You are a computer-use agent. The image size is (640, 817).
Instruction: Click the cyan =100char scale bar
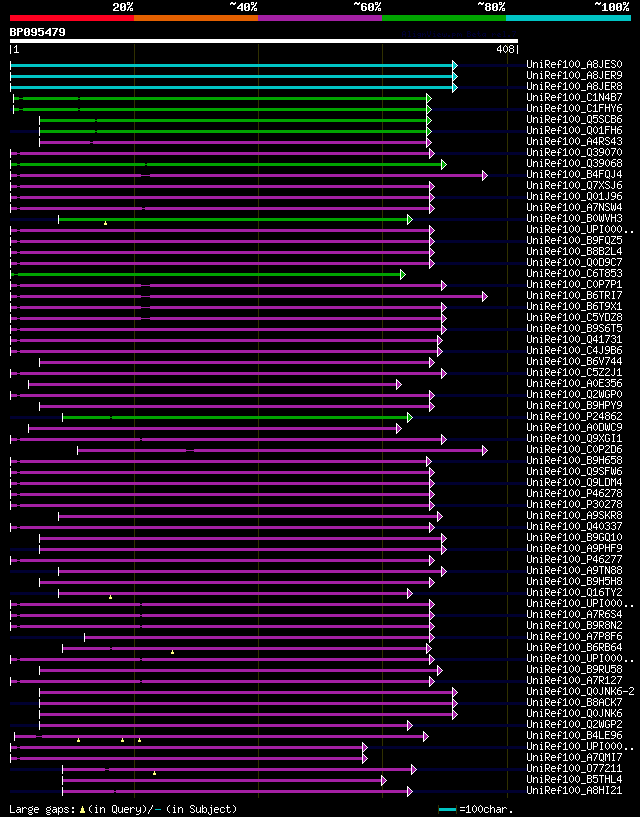click(x=448, y=810)
